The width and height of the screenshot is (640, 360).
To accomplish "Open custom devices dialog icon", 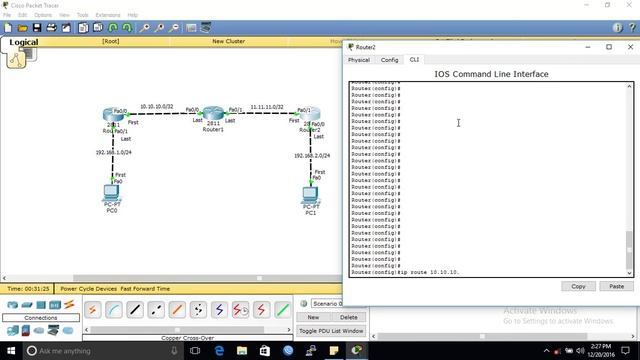I will (x=206, y=28).
